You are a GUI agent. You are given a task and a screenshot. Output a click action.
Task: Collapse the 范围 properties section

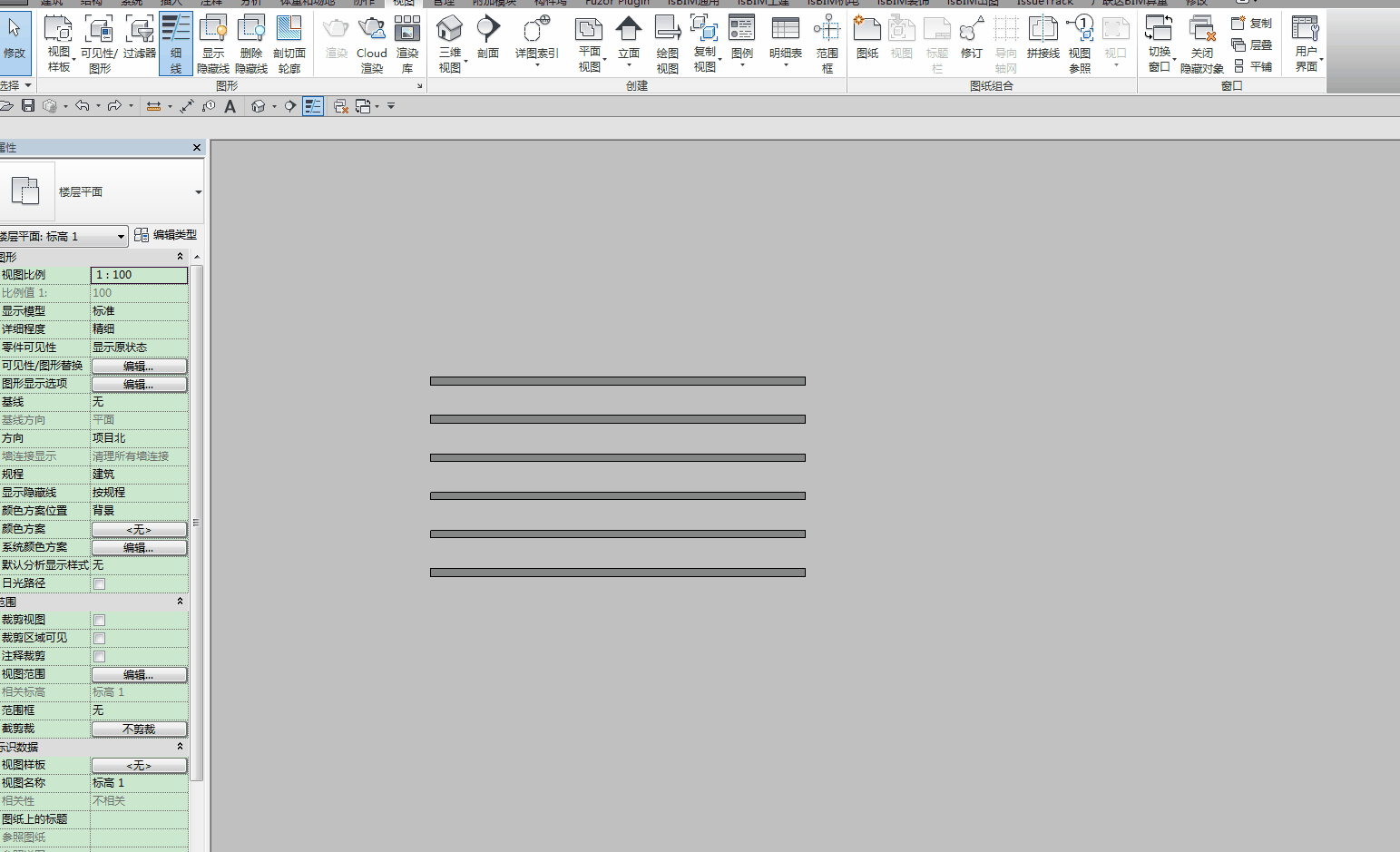pyautogui.click(x=180, y=602)
